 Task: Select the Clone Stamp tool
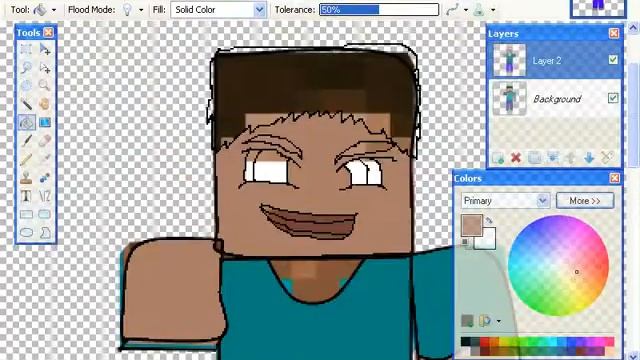[27, 178]
